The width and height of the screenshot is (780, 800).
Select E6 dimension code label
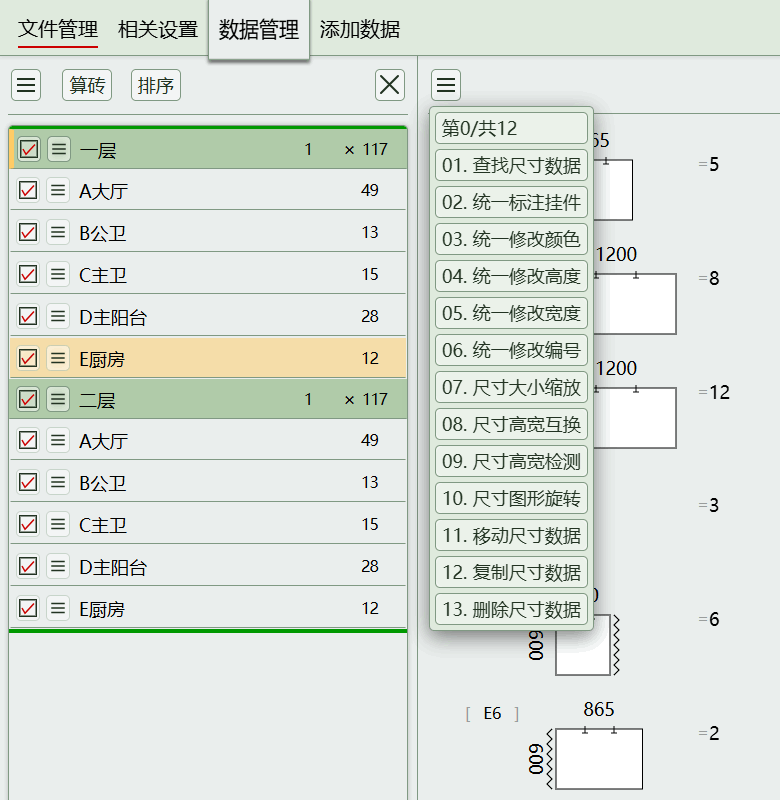click(492, 713)
